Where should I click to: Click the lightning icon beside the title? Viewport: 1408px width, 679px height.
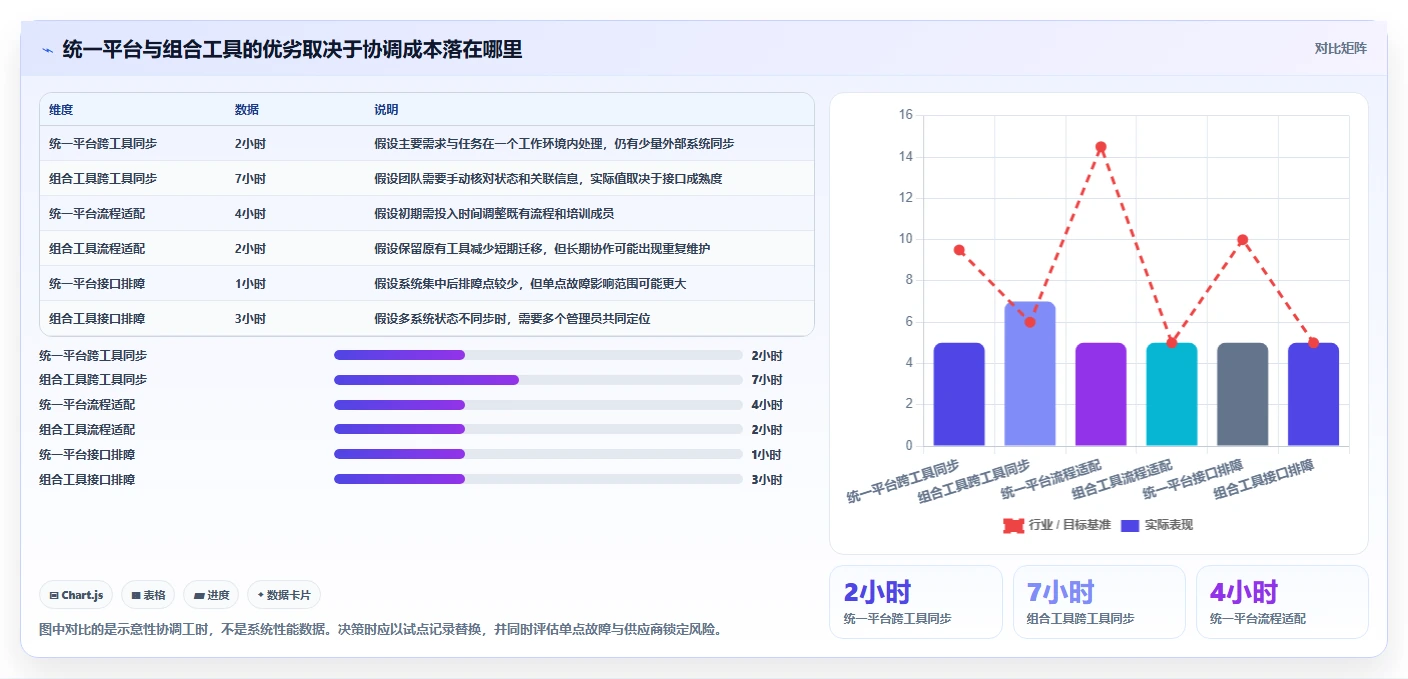47,50
